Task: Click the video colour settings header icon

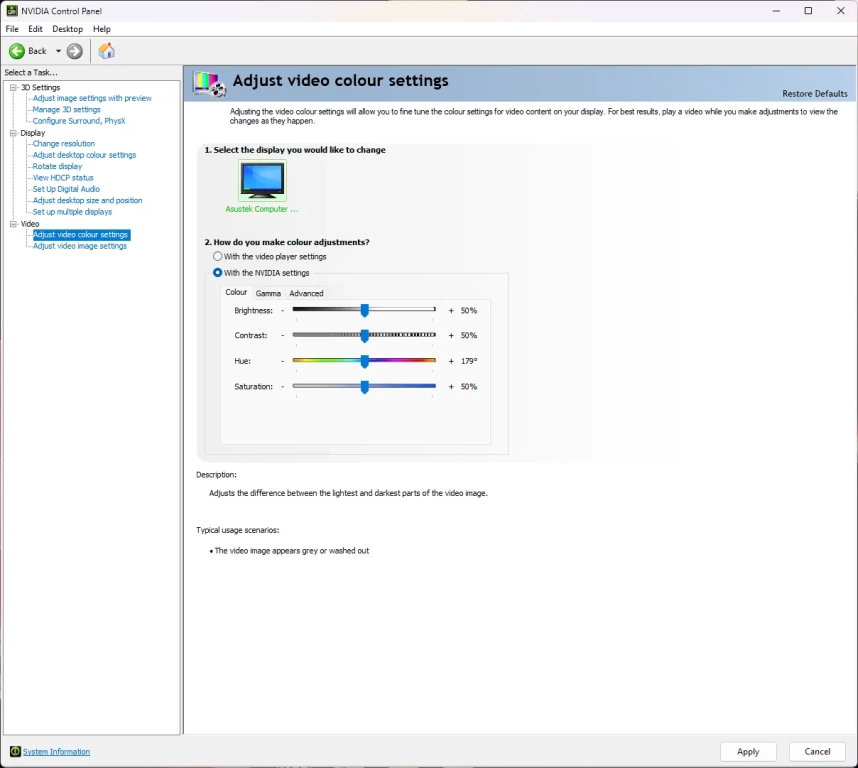Action: click(209, 84)
